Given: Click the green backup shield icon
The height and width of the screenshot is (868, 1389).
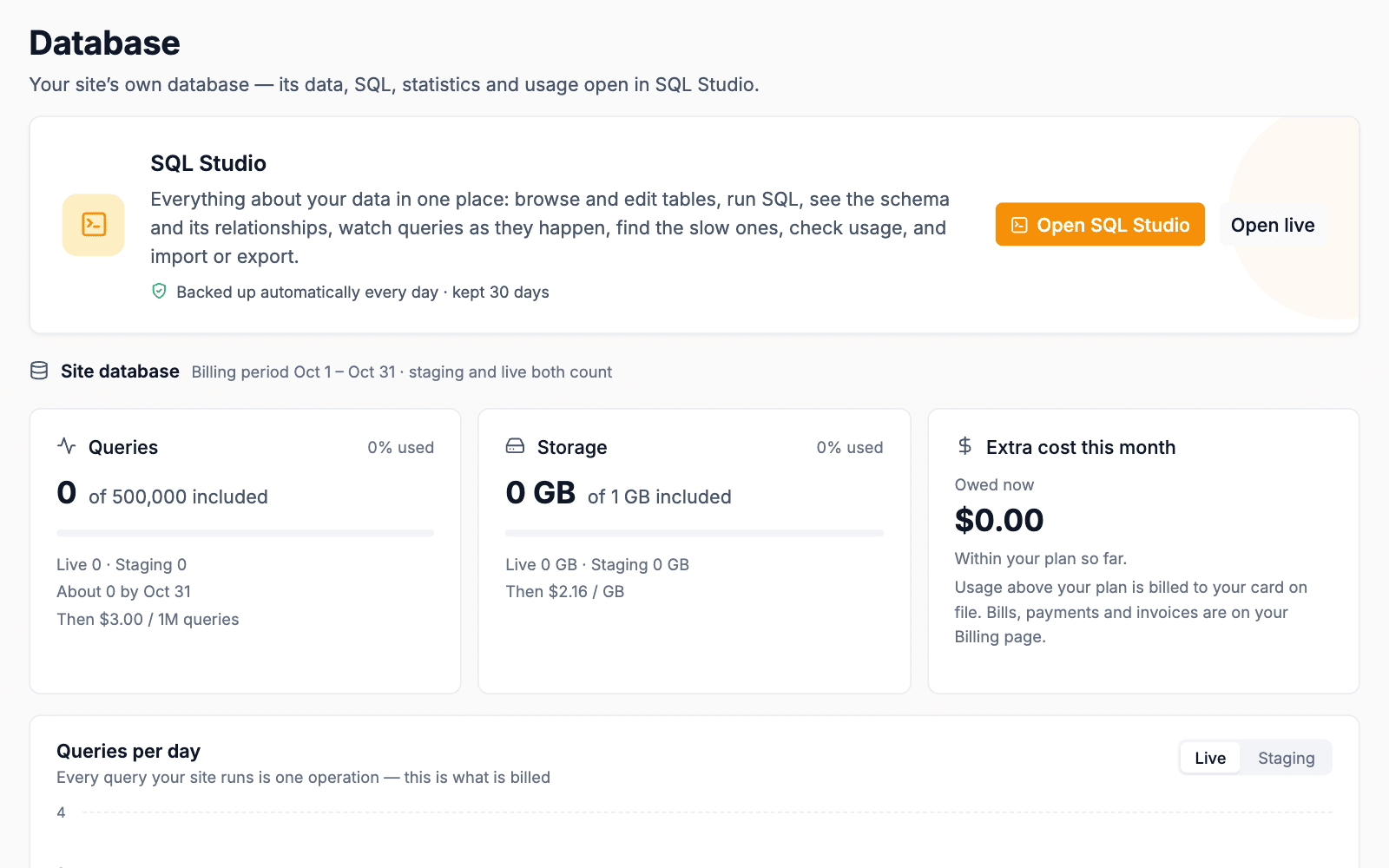Looking at the screenshot, I should point(159,291).
